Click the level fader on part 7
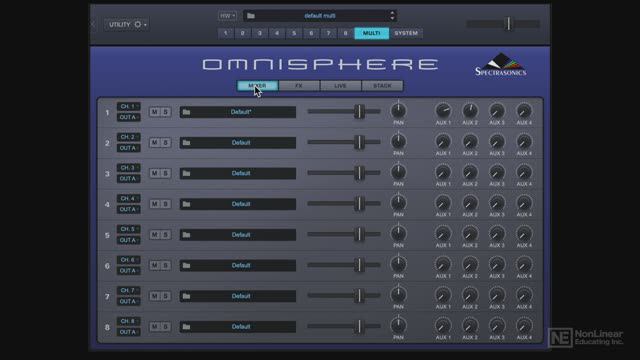Image resolution: width=640 pixels, height=360 pixels. click(x=344, y=295)
